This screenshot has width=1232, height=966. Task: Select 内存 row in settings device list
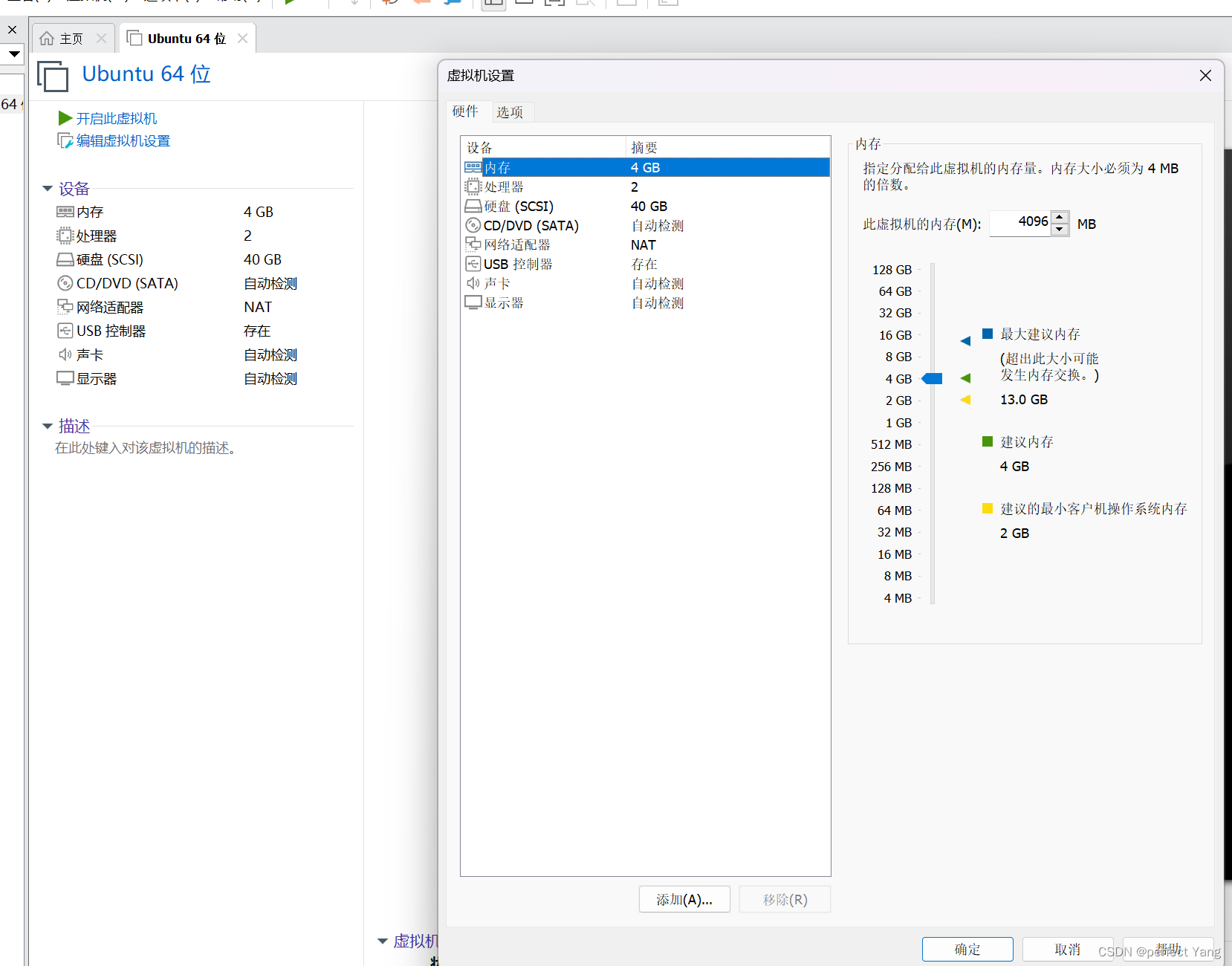coord(646,168)
